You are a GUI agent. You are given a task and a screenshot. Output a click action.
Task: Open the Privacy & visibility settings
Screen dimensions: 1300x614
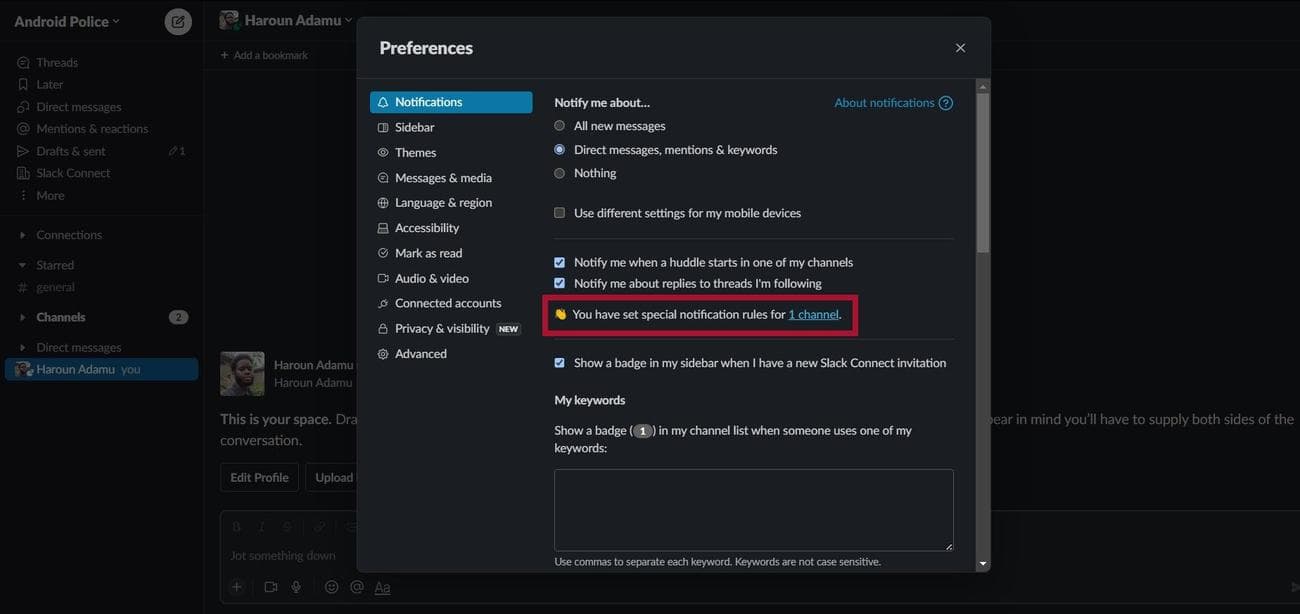coord(442,327)
